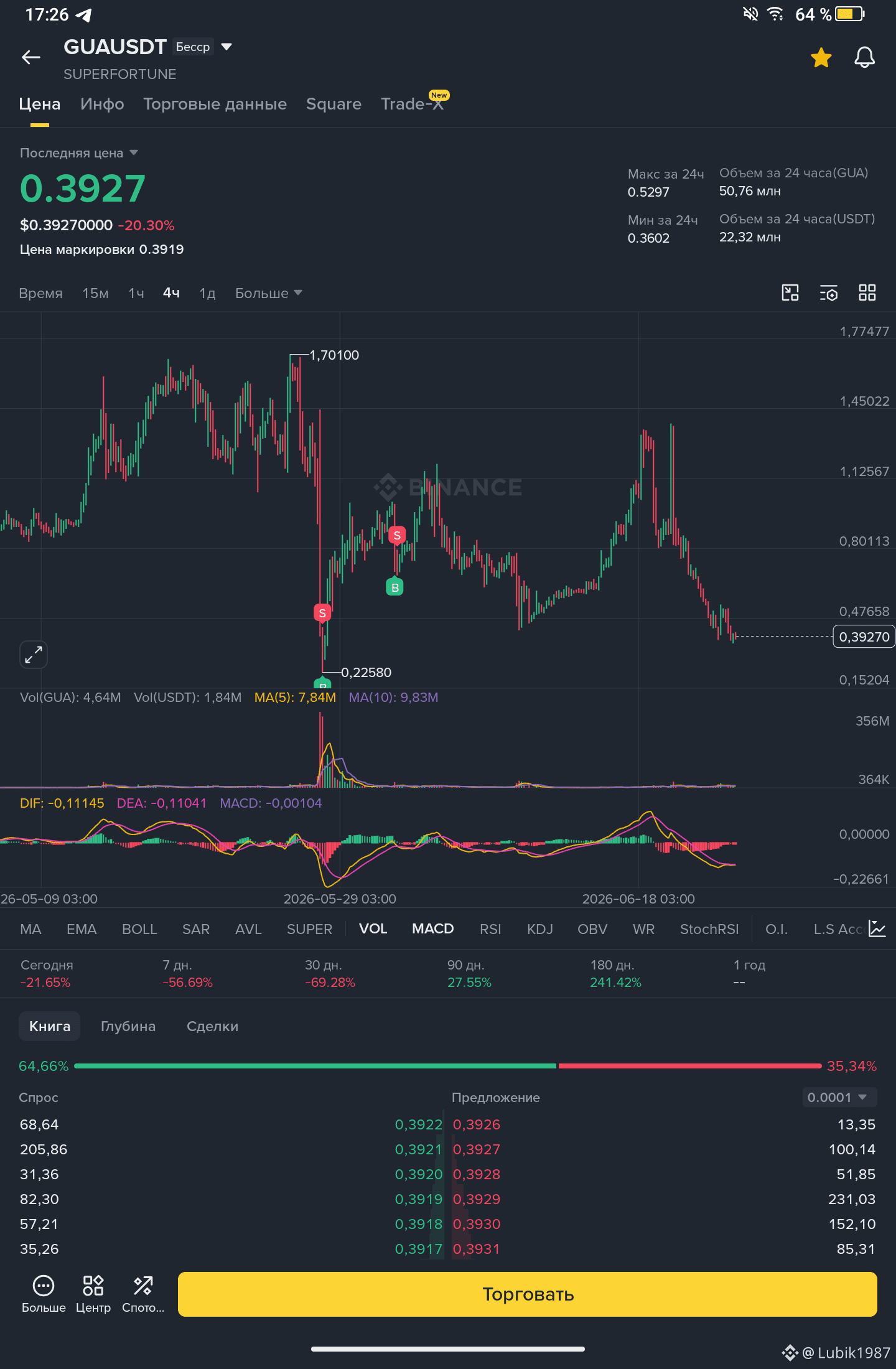This screenshot has width=896, height=1369.
Task: Tap the ask price 0,3931
Action: (477, 1249)
